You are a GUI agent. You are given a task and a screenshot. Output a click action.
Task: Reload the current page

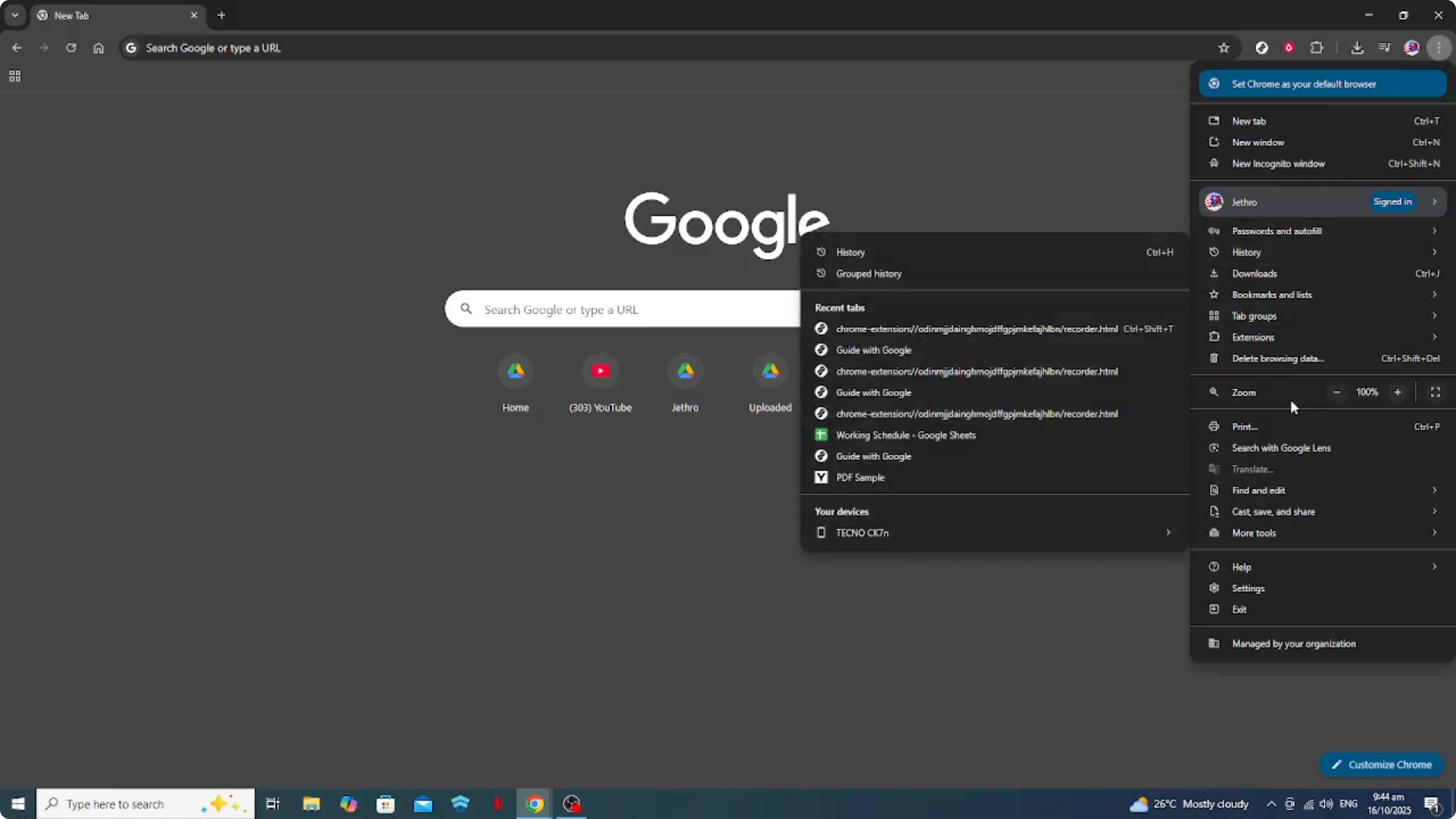tap(71, 48)
